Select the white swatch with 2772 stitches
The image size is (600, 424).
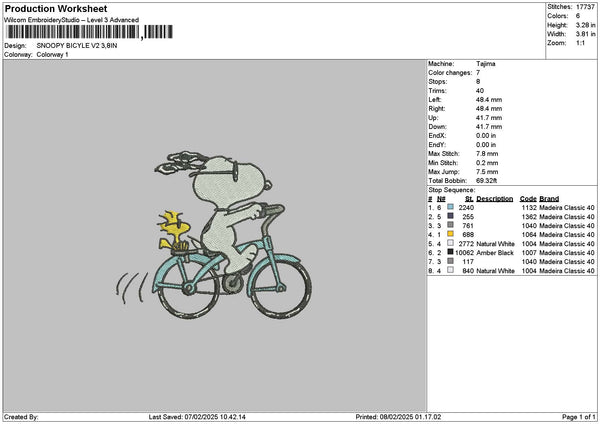(450, 243)
